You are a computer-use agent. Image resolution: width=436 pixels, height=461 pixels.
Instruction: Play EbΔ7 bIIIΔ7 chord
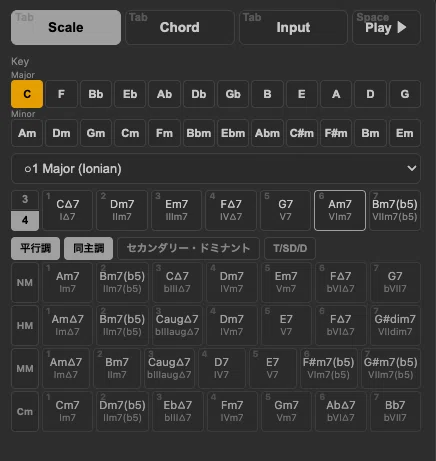point(177,412)
